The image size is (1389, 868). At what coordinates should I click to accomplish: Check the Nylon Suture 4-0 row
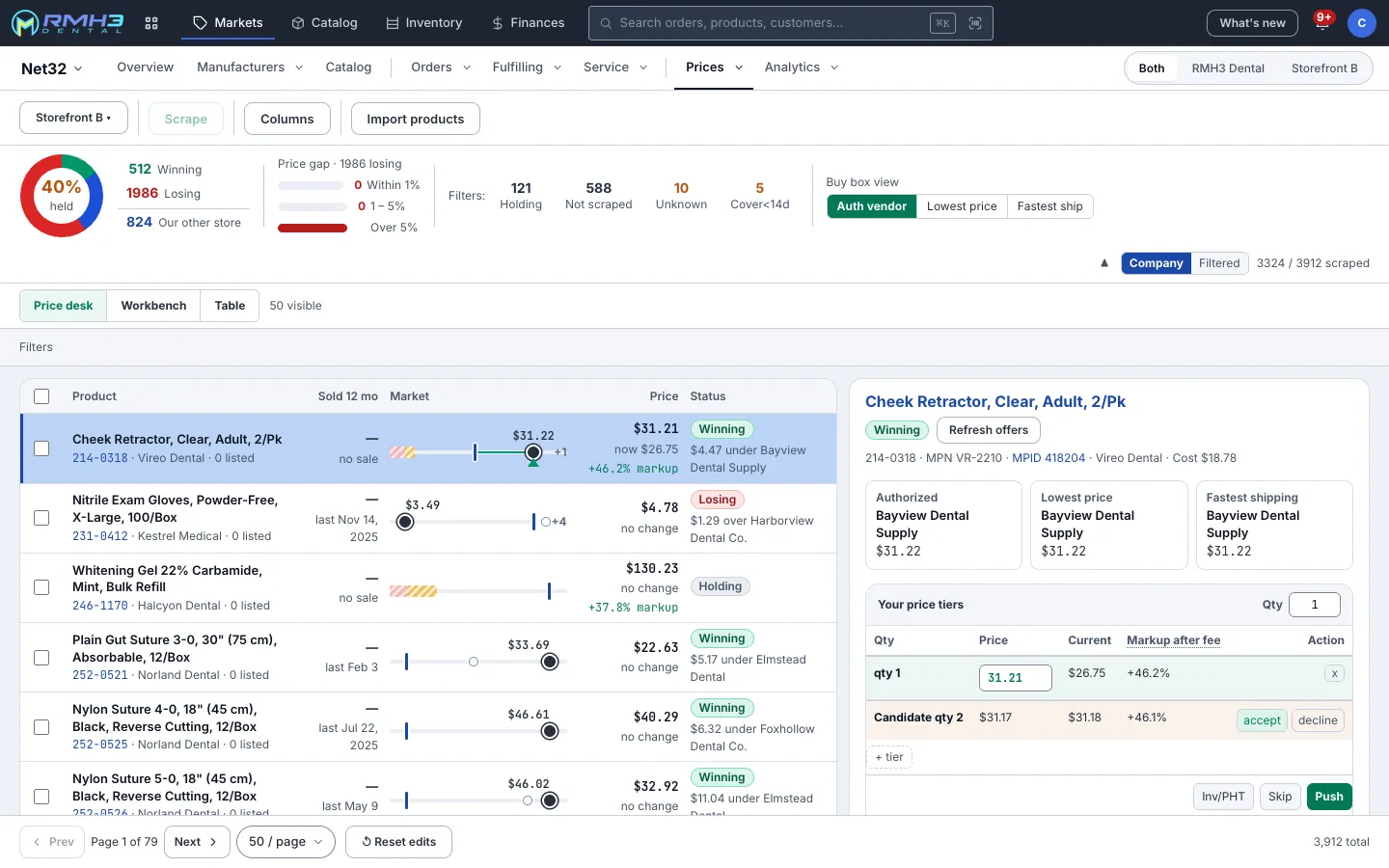tap(41, 727)
